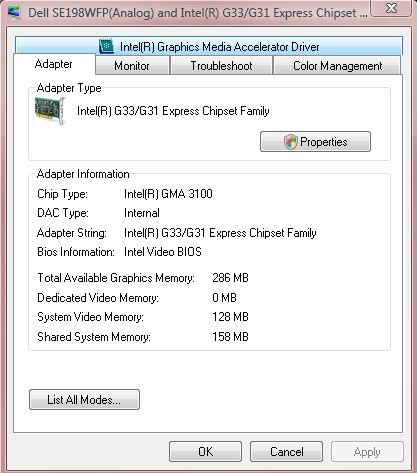Click the graphics adapter card icon
This screenshot has height=473, width=417.
coord(50,110)
